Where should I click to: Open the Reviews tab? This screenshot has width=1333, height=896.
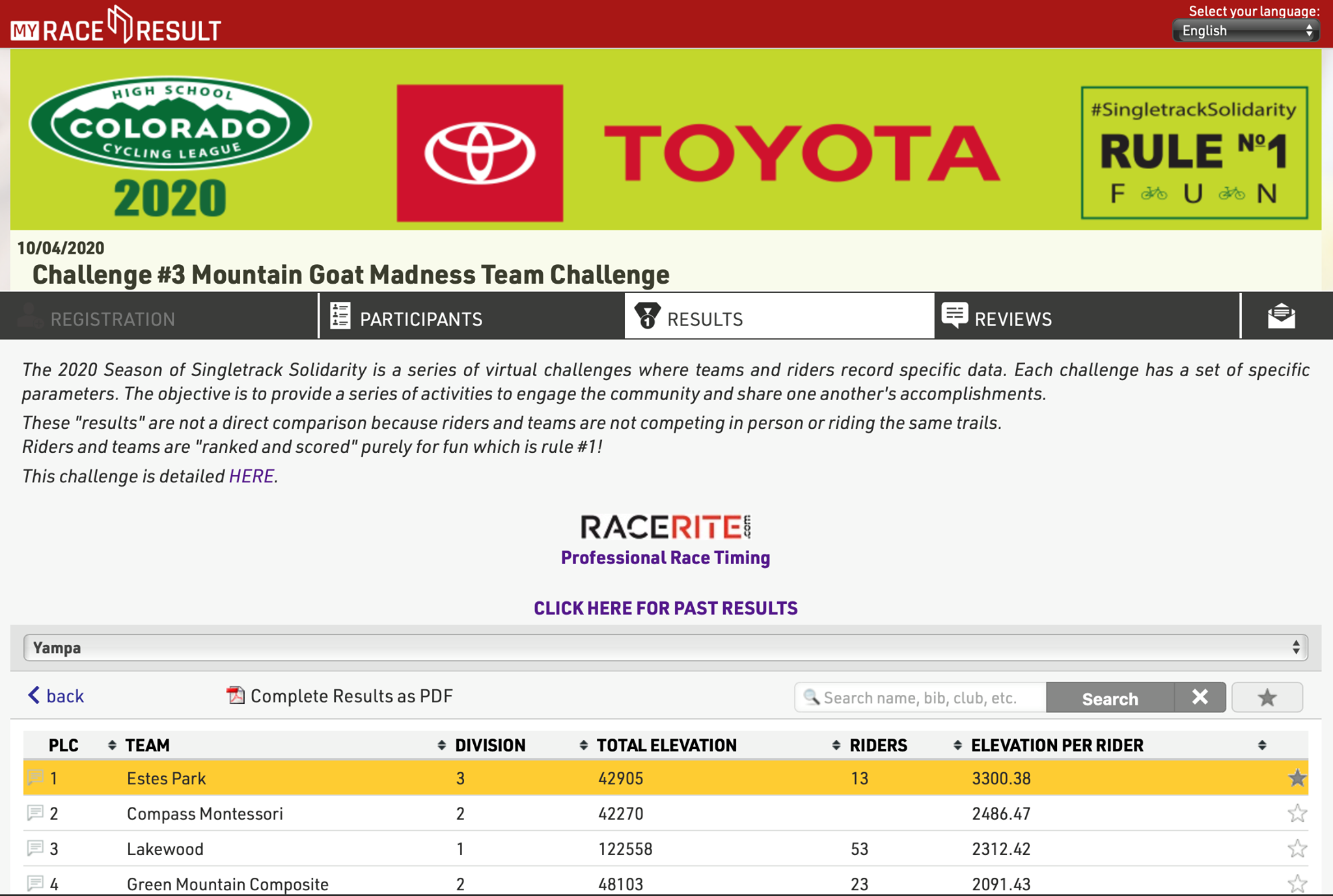(x=1087, y=316)
